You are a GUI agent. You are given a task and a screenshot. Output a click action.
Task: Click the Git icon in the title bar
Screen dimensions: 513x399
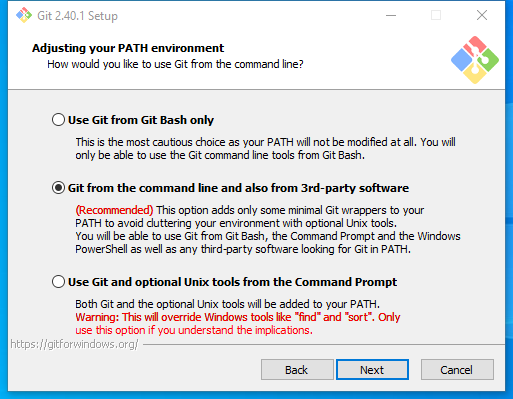(x=24, y=15)
